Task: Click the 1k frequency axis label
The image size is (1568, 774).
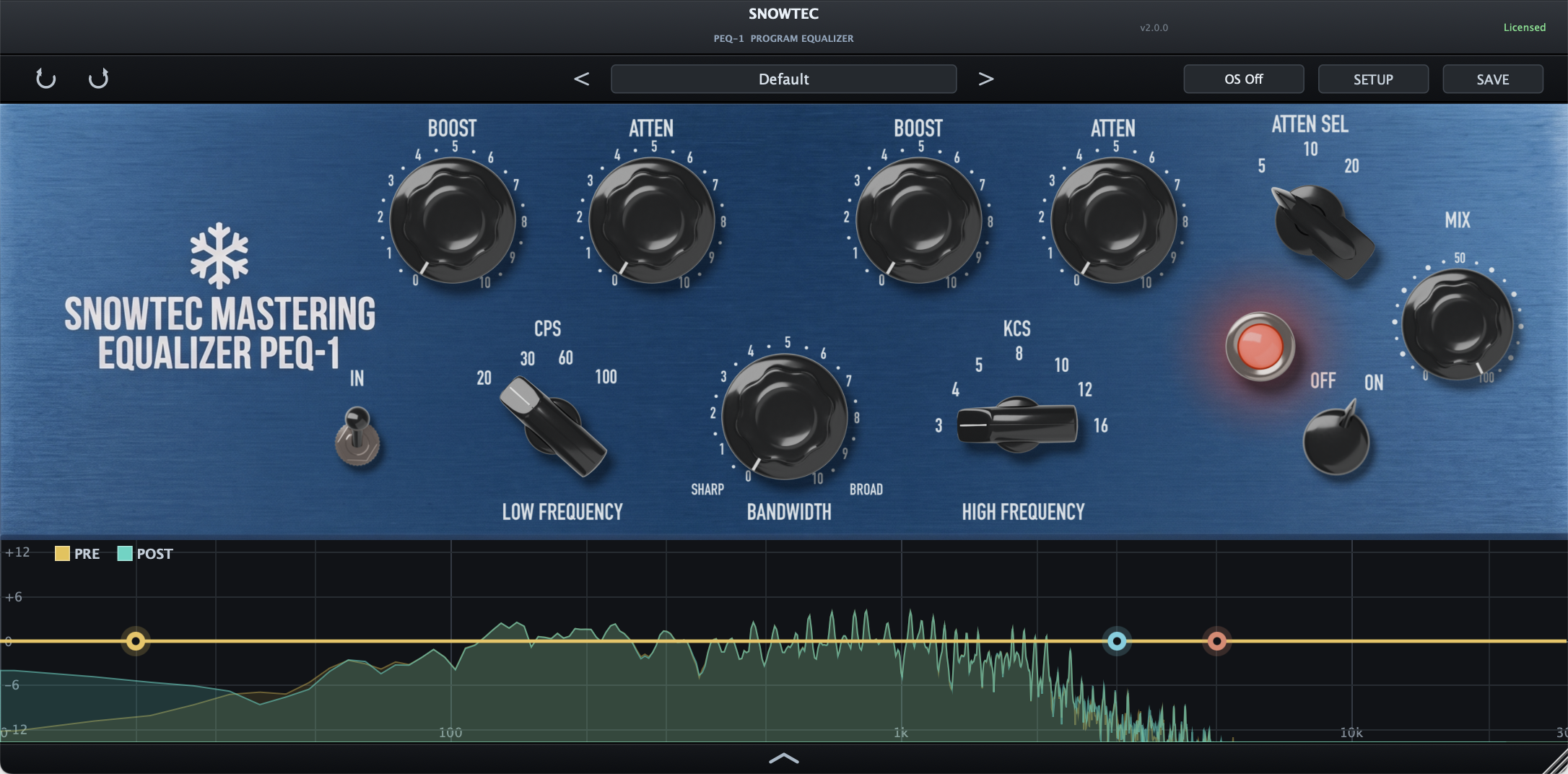Action: pyautogui.click(x=900, y=733)
